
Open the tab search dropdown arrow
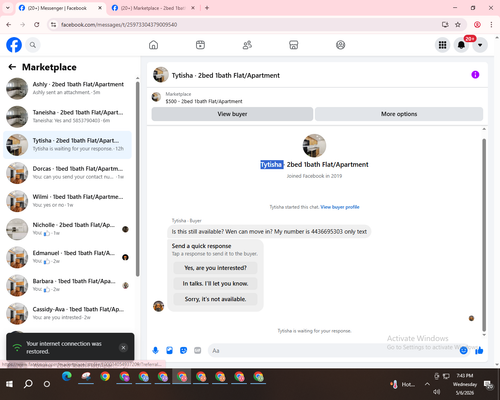coord(8,8)
